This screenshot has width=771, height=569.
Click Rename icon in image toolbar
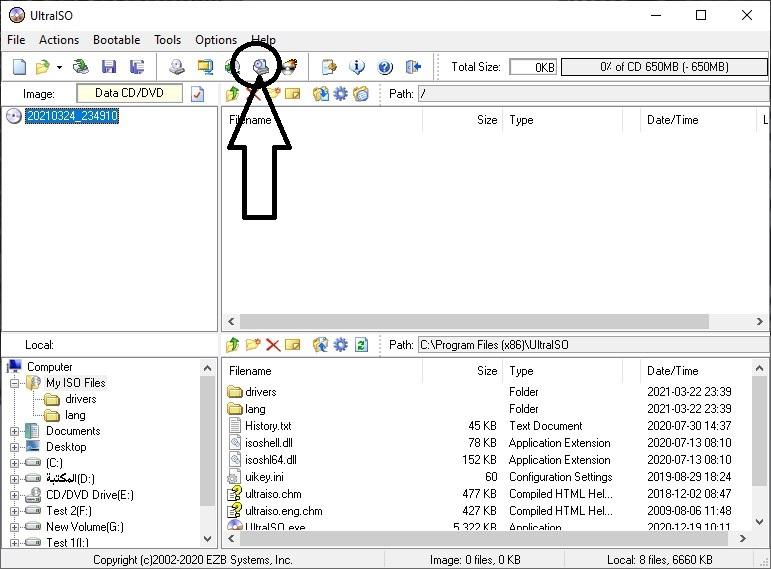point(293,93)
